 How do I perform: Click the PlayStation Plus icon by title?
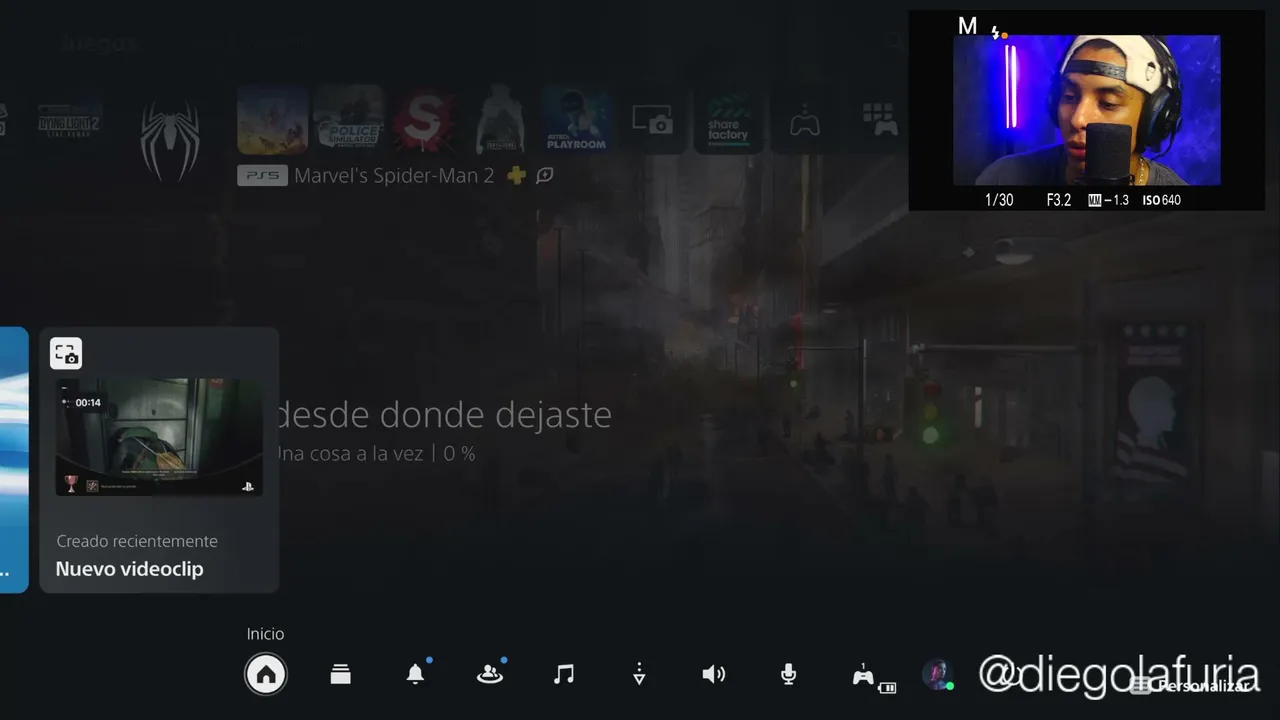tap(516, 176)
